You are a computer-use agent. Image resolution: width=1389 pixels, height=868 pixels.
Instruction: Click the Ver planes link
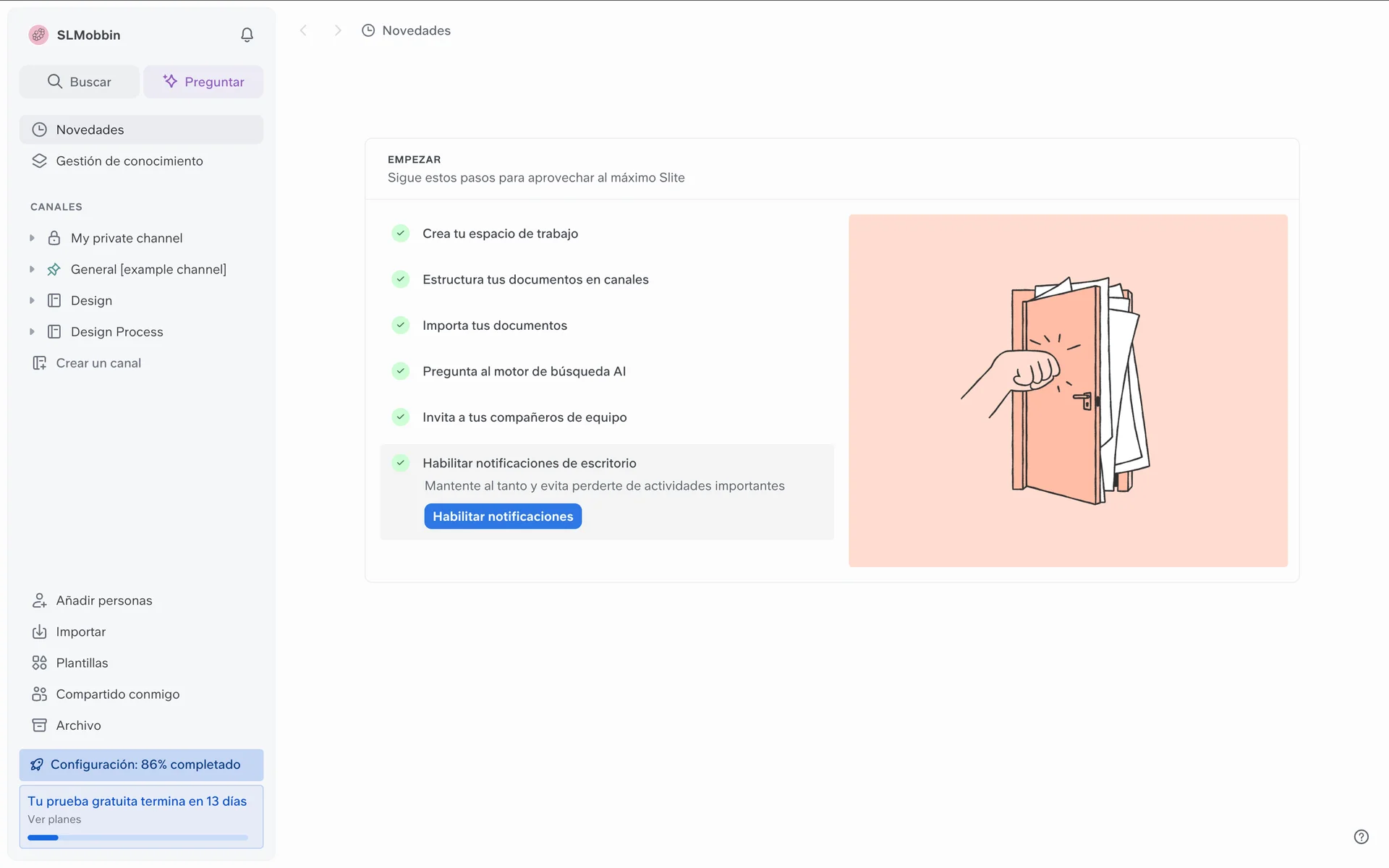[54, 820]
